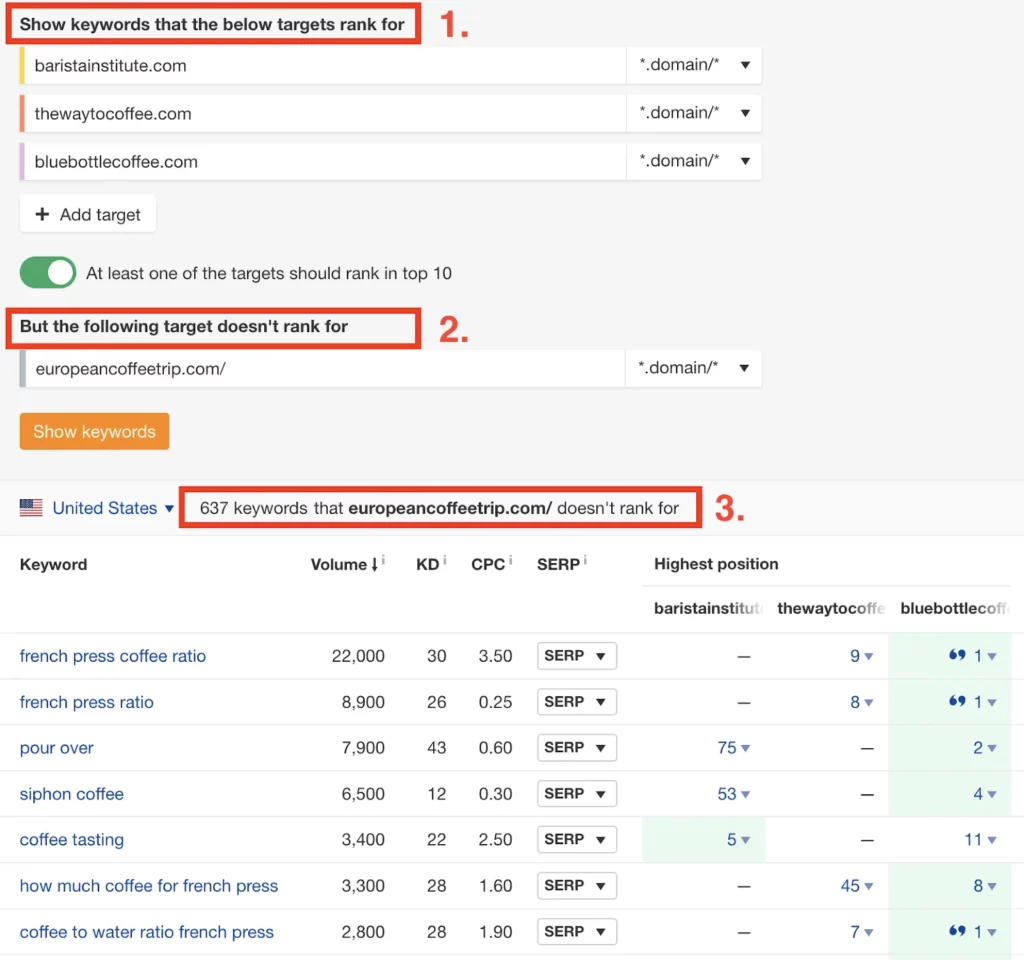Click bluebottlecoffee position 11 for coffee tasting
The width and height of the screenshot is (1024, 960).
980,840
